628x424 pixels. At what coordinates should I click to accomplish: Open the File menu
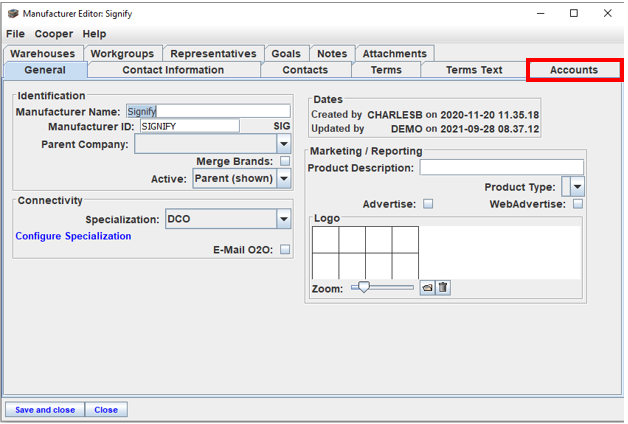tap(15, 34)
